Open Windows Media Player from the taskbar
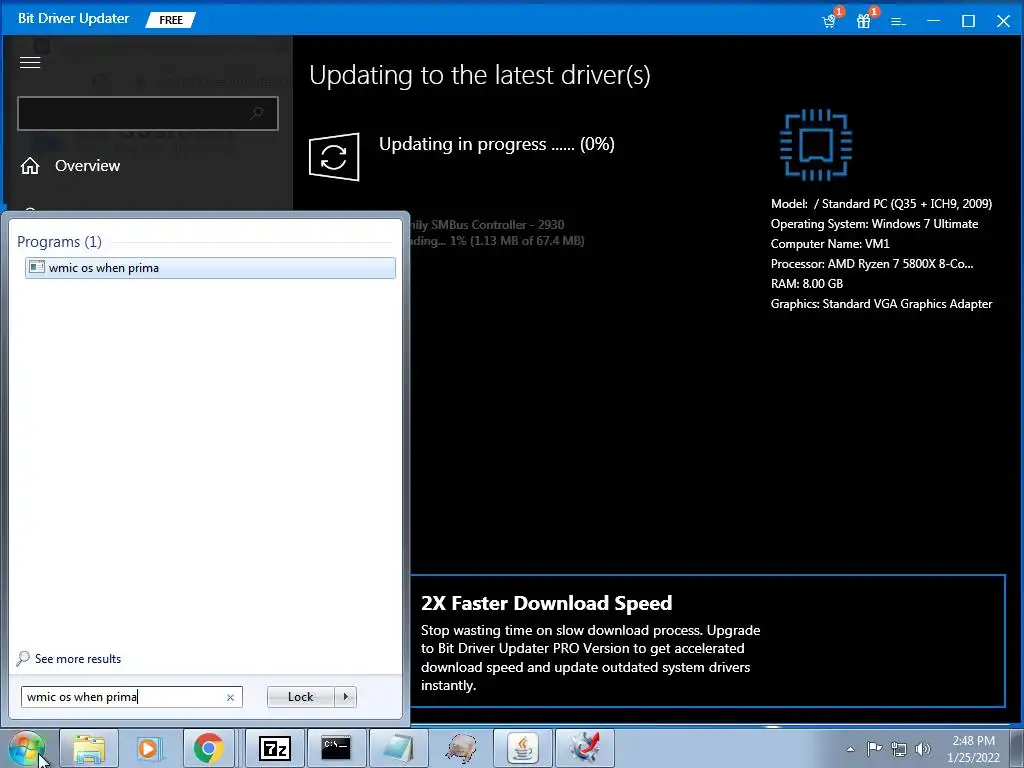Image resolution: width=1024 pixels, height=768 pixels. click(x=149, y=748)
